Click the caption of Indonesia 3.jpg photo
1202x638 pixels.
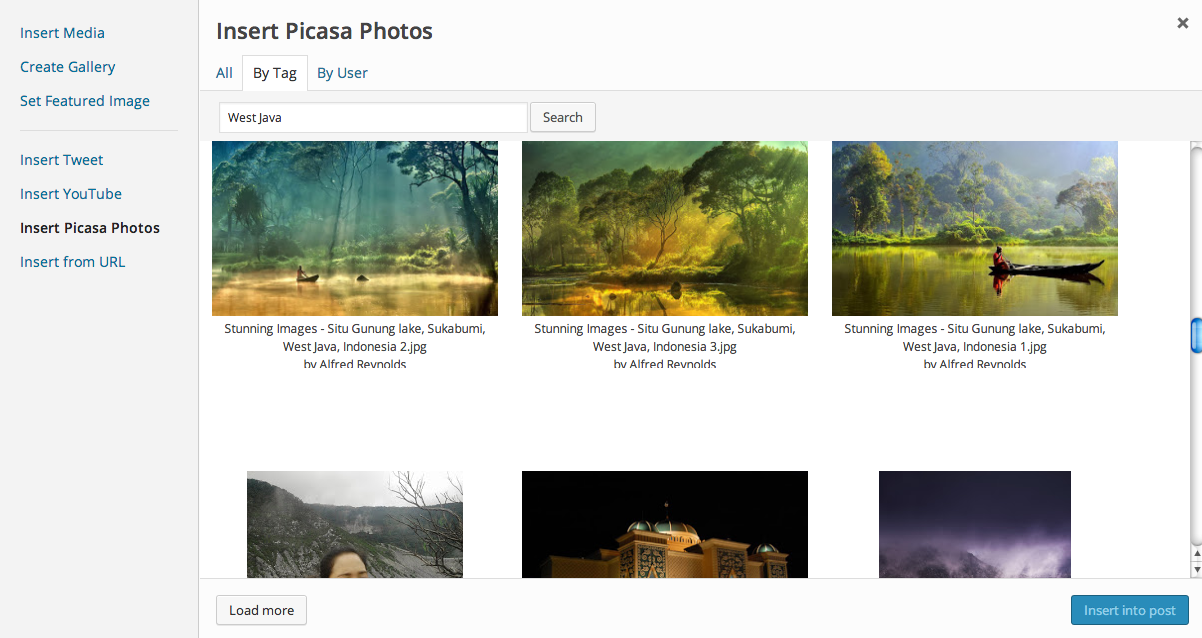pos(665,346)
